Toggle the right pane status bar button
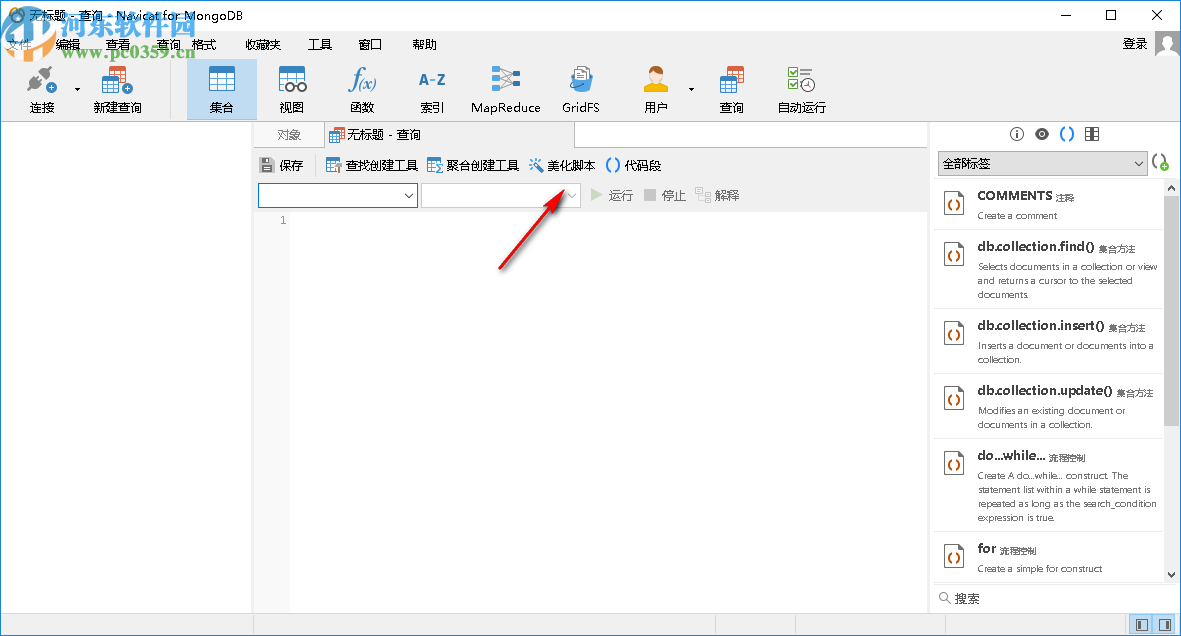 1164,625
